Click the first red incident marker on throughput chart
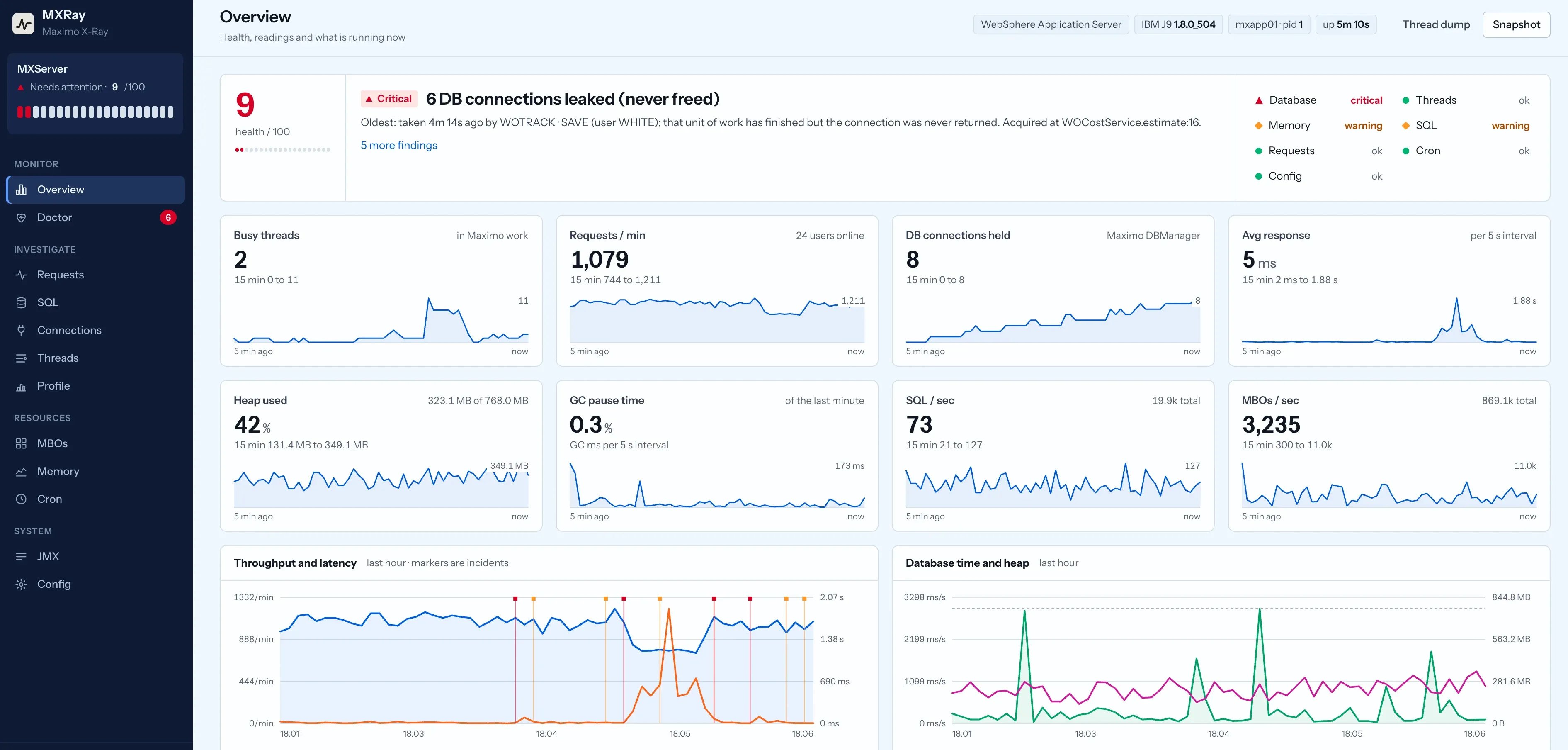This screenshot has width=1568, height=750. pyautogui.click(x=515, y=599)
